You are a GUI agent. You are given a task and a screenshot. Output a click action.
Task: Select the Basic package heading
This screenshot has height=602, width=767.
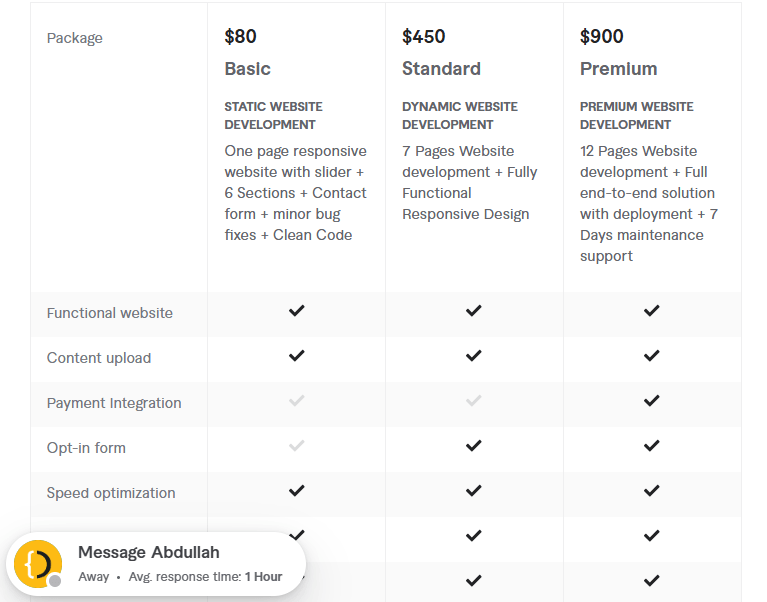pos(247,69)
